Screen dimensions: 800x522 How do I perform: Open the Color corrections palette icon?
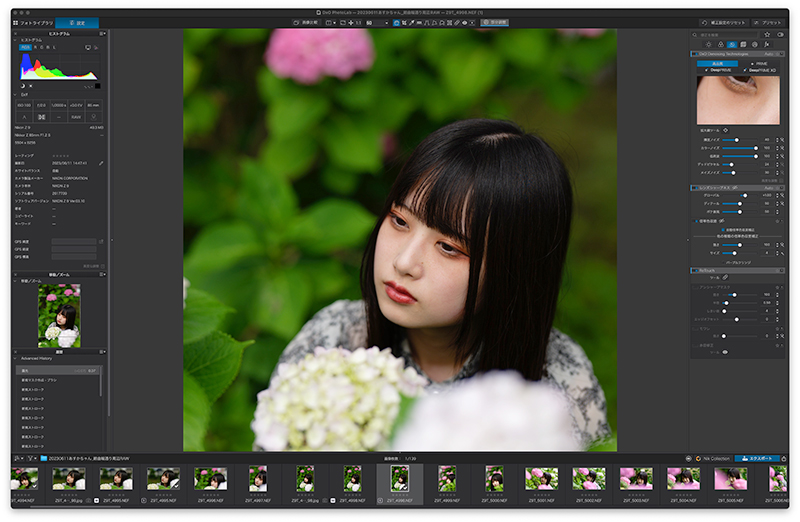pos(720,44)
